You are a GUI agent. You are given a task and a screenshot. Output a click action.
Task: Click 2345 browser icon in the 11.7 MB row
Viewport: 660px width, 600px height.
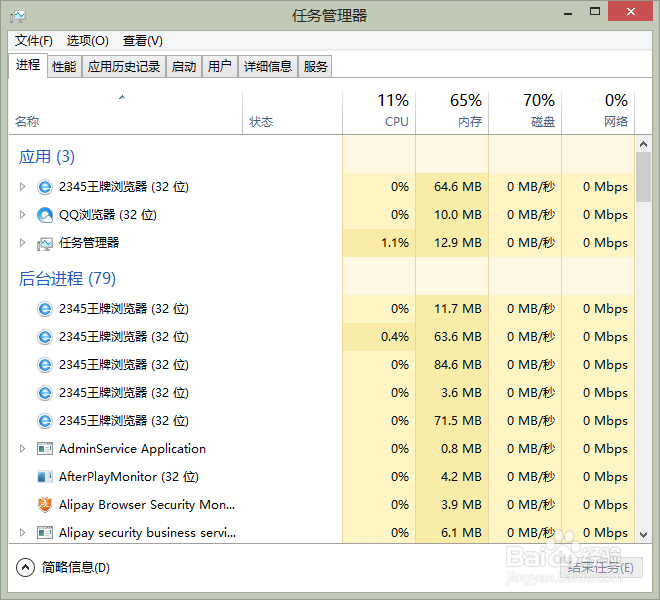pos(45,309)
